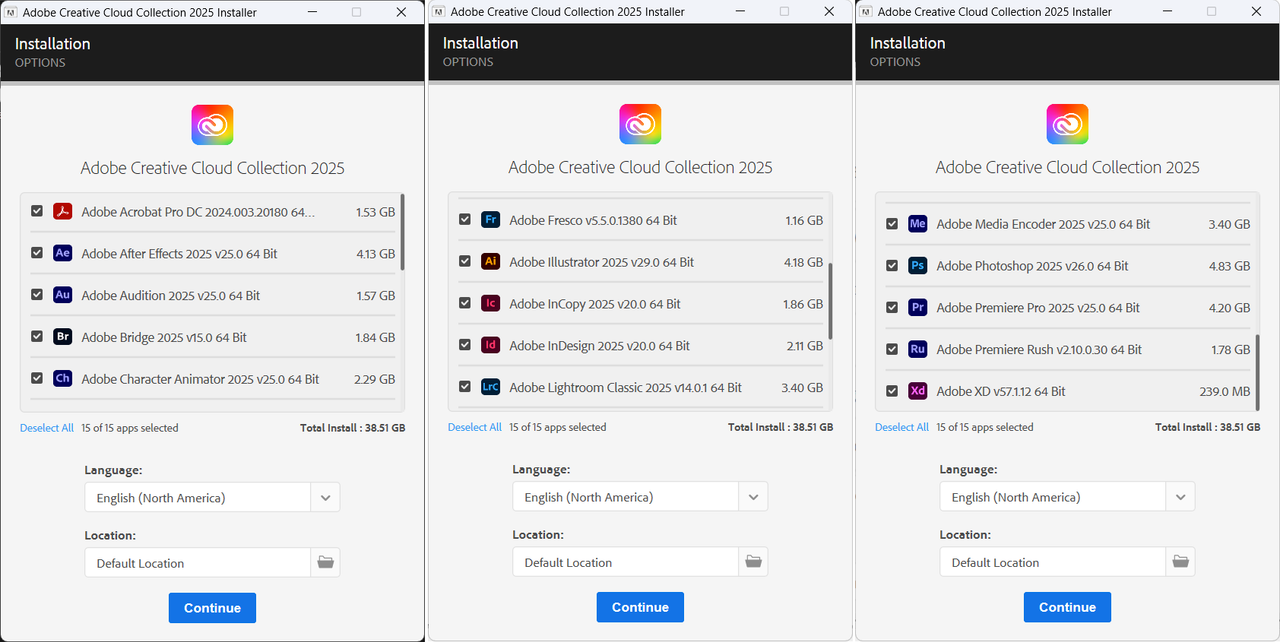Select Adobe Media Encoder 2025 row text
1280x642 pixels.
pos(1043,224)
